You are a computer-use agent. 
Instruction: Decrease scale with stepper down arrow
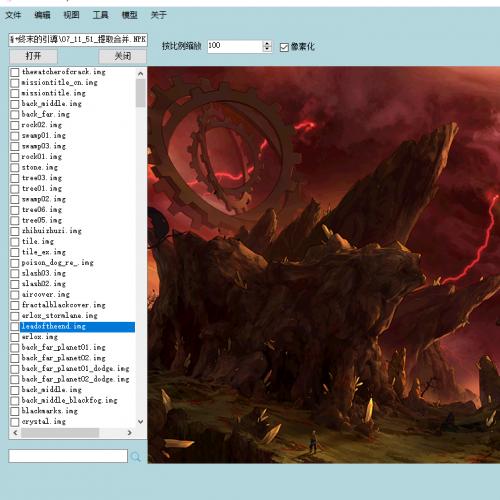267,49
